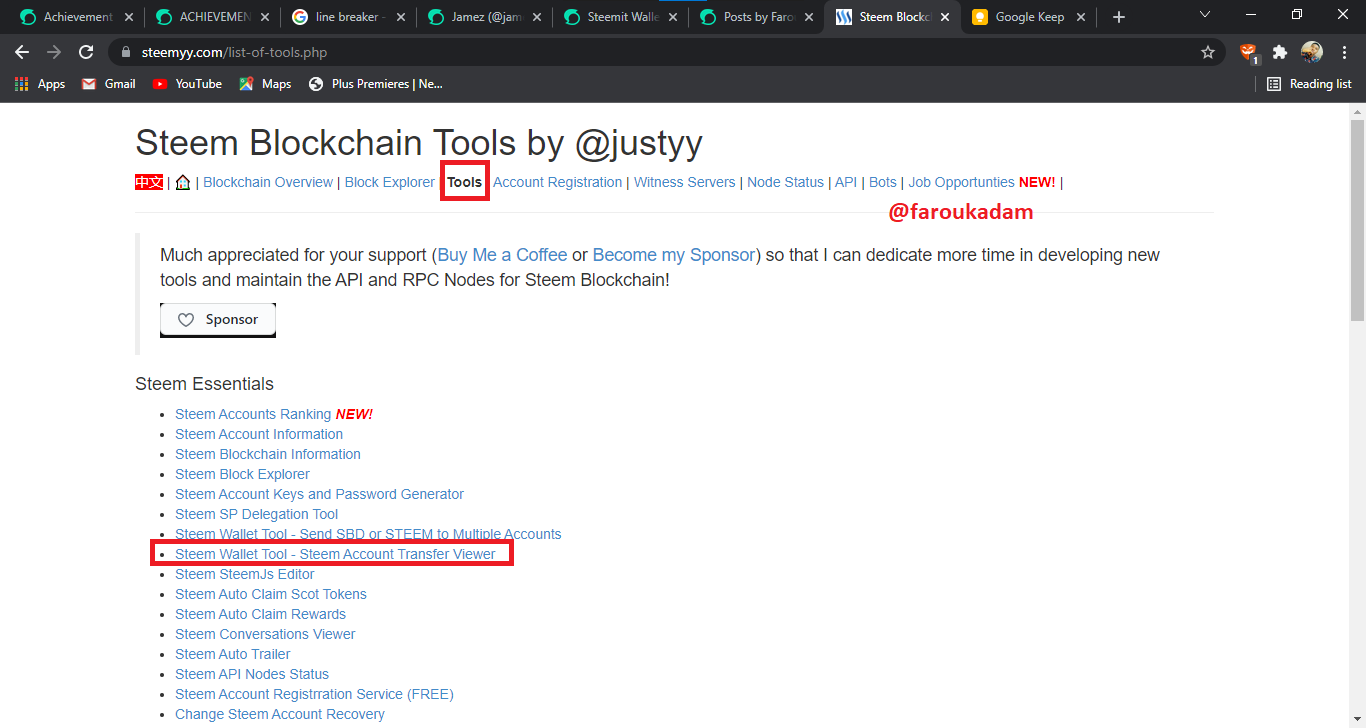The height and width of the screenshot is (728, 1366).
Task: Switch to the Jamez tab
Action: [x=484, y=17]
